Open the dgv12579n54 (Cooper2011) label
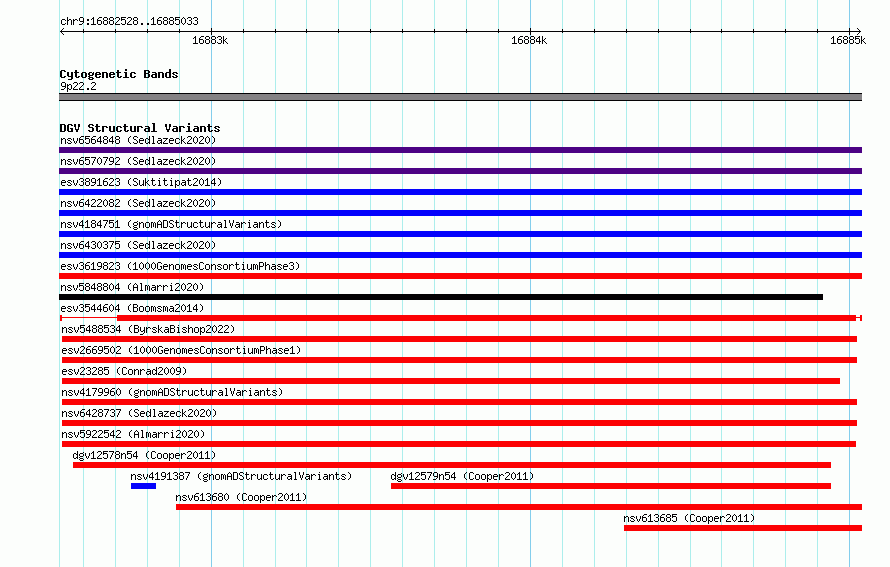This screenshot has width=890, height=567. [x=462, y=476]
